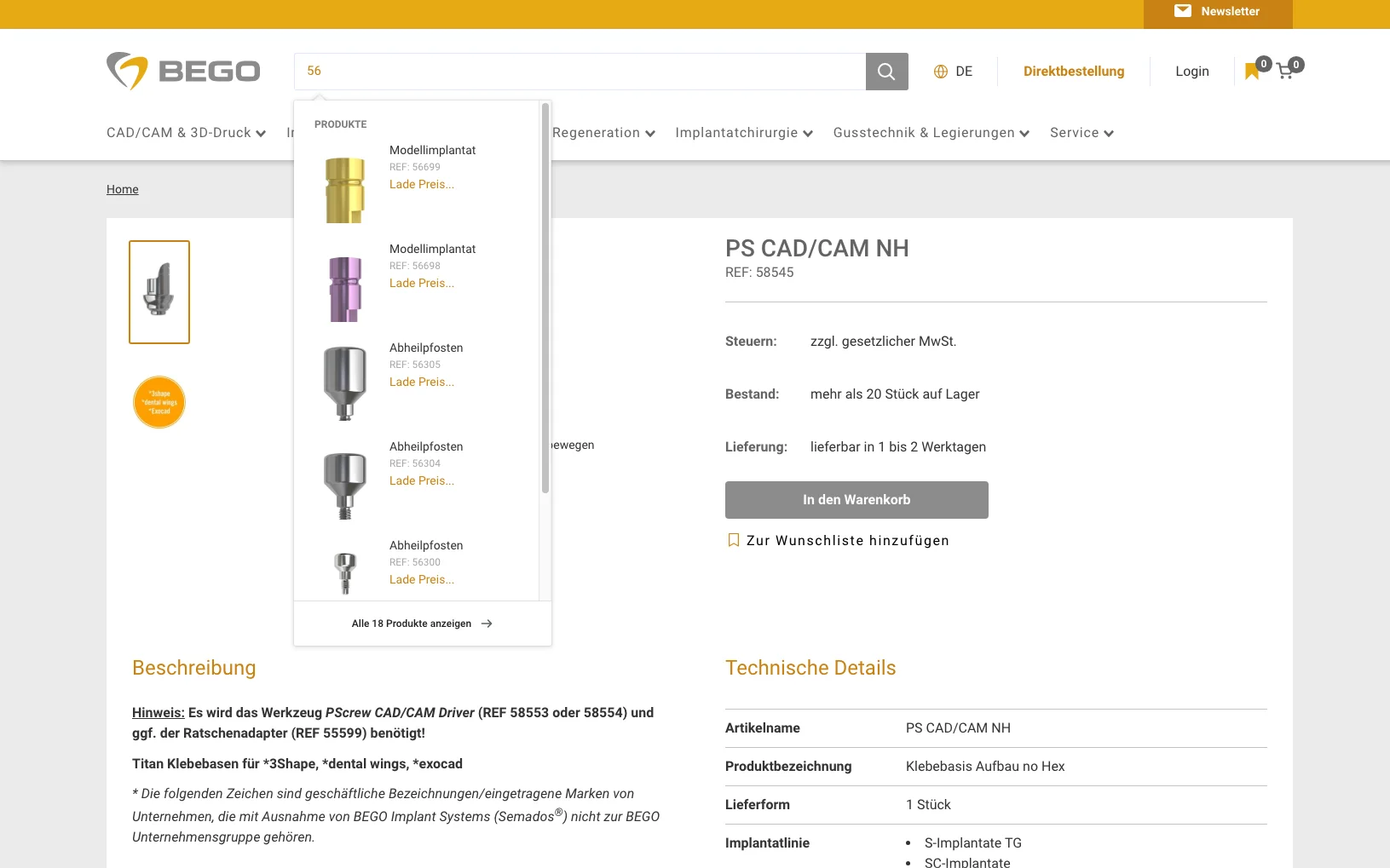This screenshot has height=868, width=1390.
Task: Expand the Implantatchirurgie menu
Action: (x=744, y=133)
